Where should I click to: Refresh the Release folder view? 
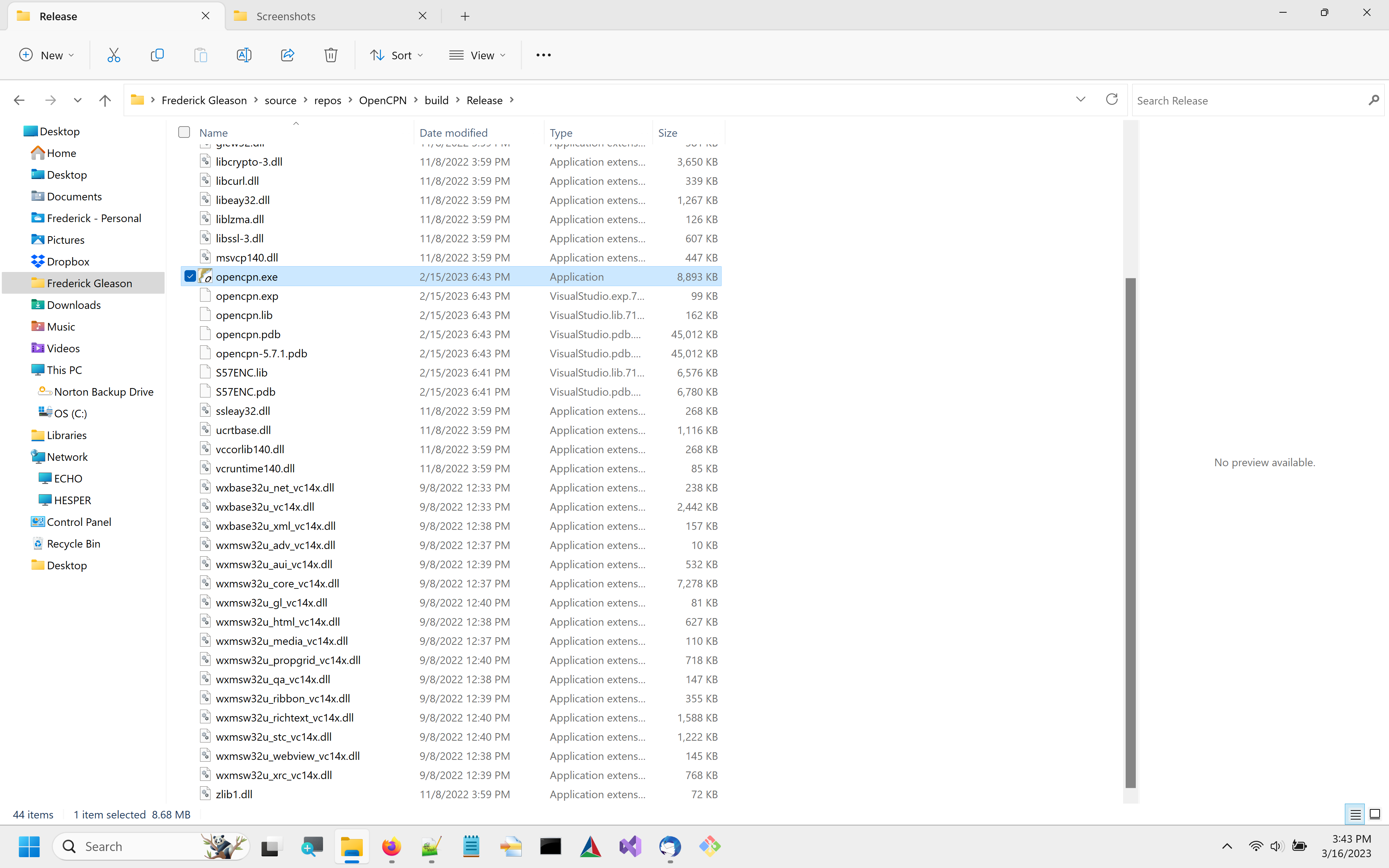[x=1112, y=99]
